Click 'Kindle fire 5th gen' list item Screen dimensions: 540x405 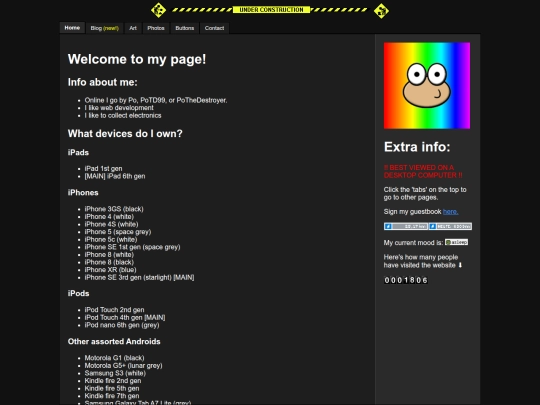coord(112,388)
